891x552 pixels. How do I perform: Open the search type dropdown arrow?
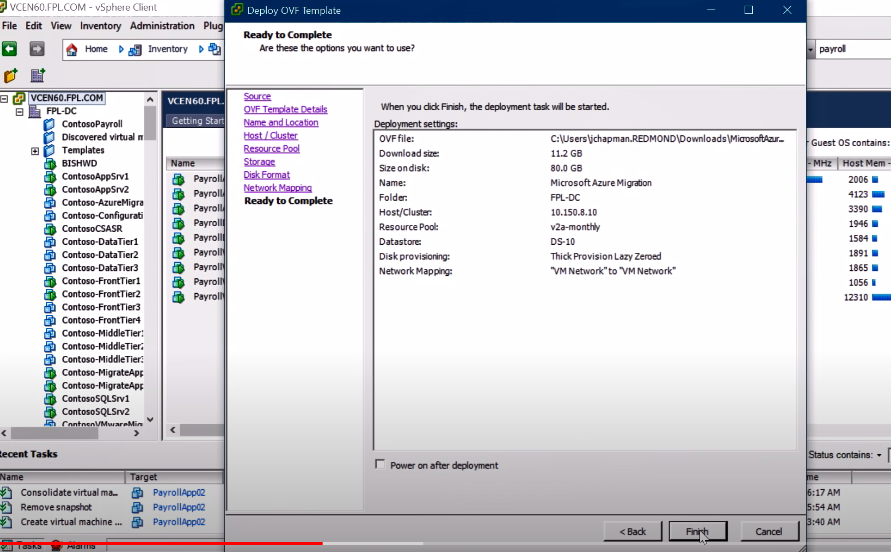[x=810, y=50]
